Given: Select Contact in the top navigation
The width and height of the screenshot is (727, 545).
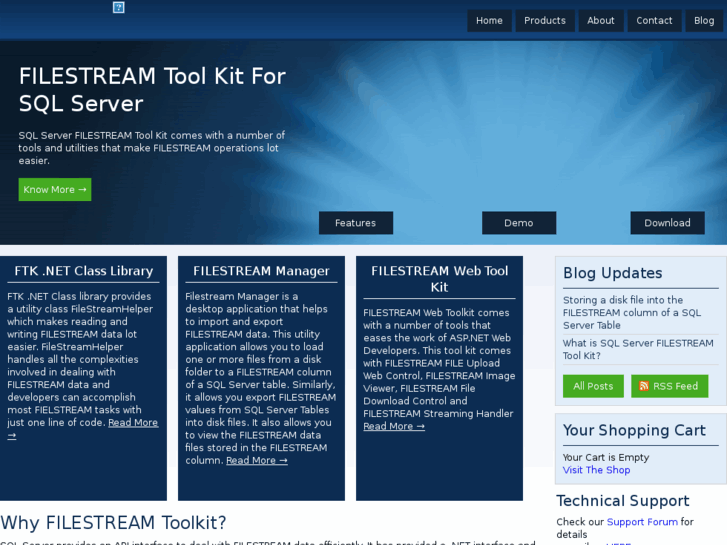Looking at the screenshot, I should click(654, 21).
